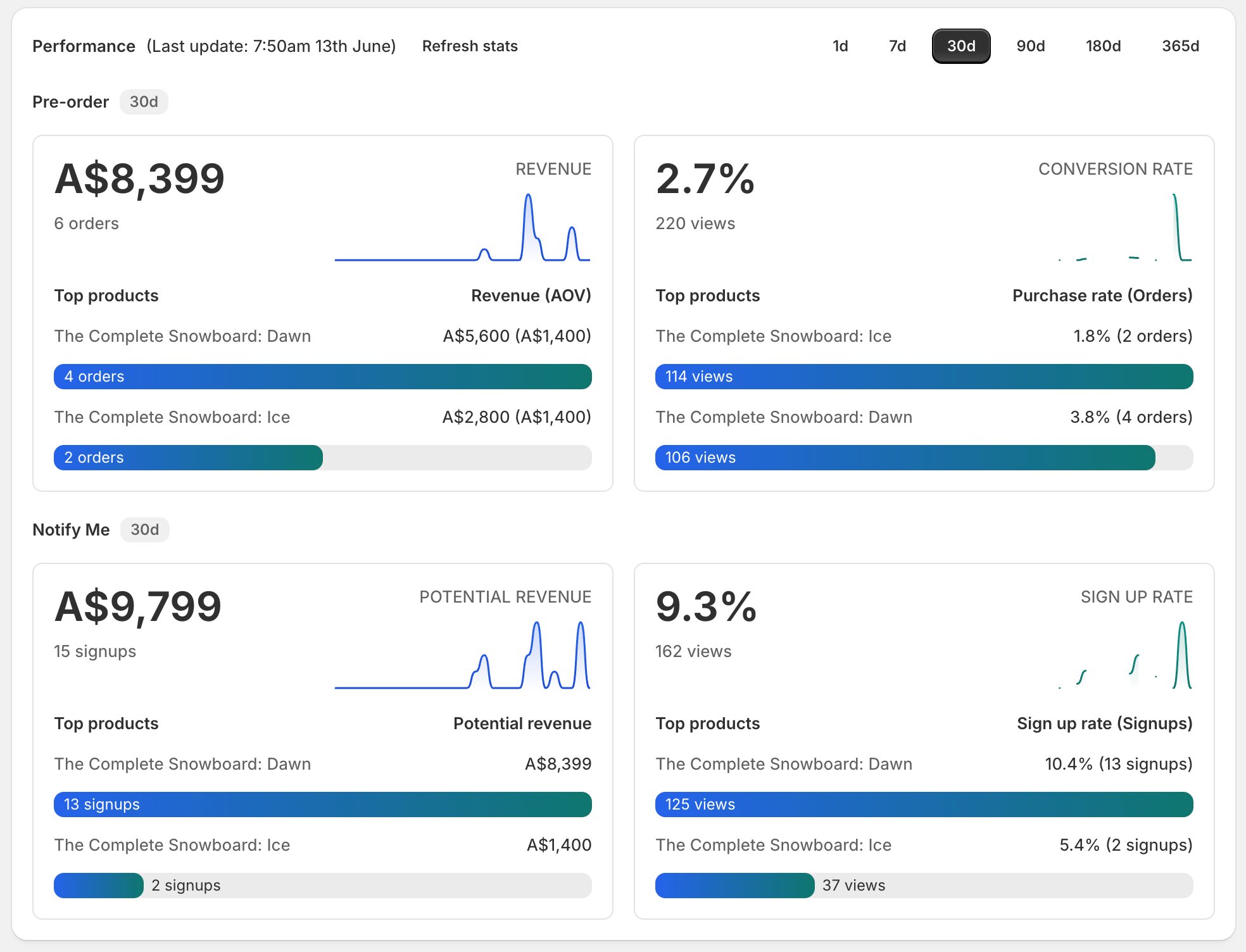
Task: Click Snowboard: Ice in Sign Up Rate card
Action: [x=773, y=845]
